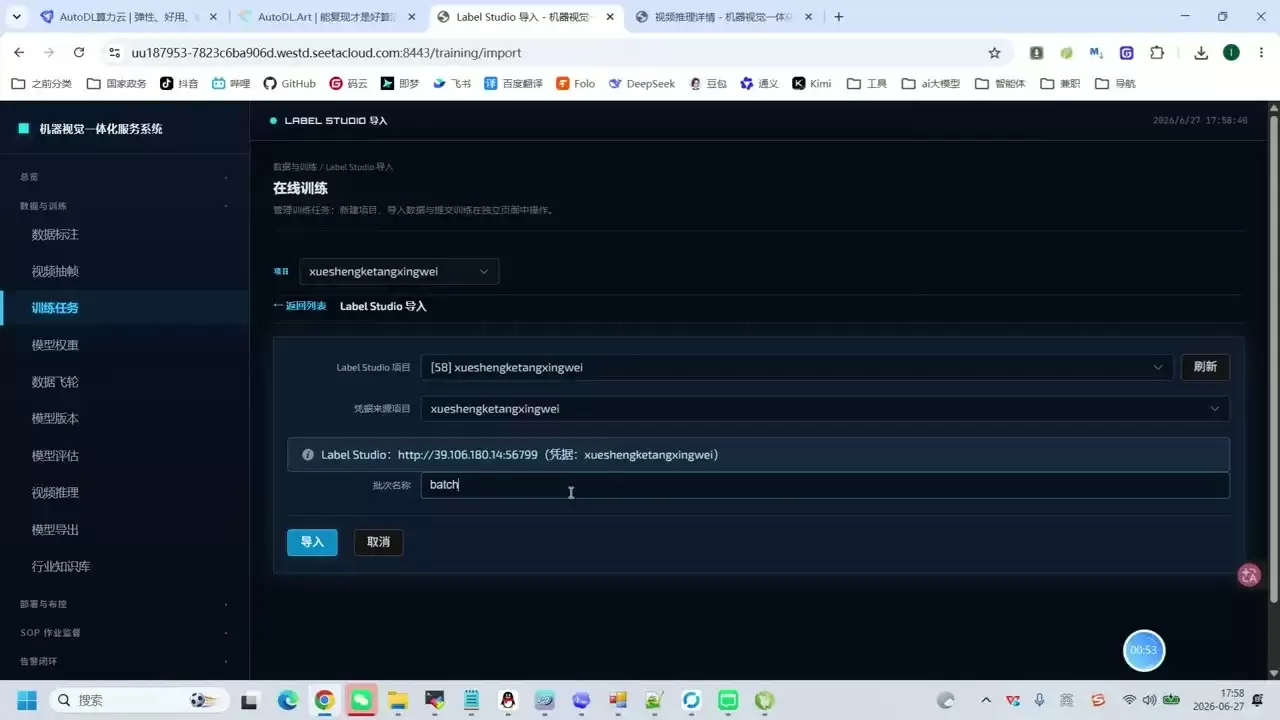Viewport: 1280px width, 720px height.
Task: Click the floating translate icon on the page's right edge
Action: point(1249,575)
